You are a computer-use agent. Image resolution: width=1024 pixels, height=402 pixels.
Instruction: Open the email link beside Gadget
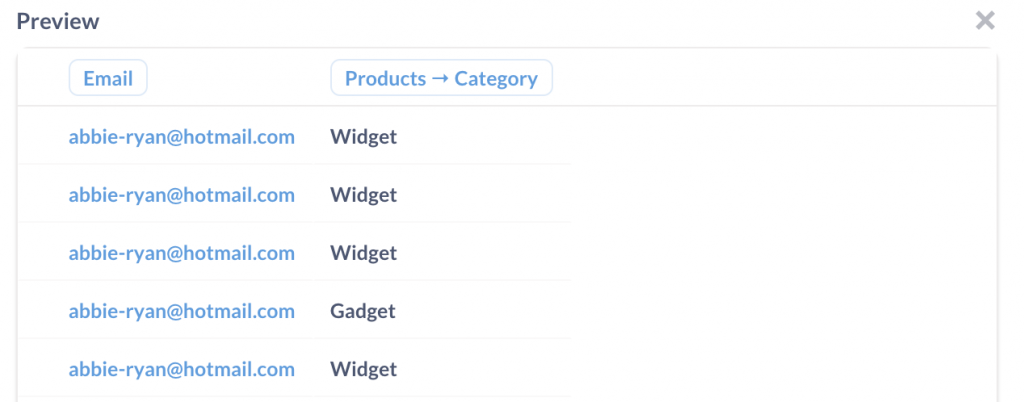click(182, 311)
